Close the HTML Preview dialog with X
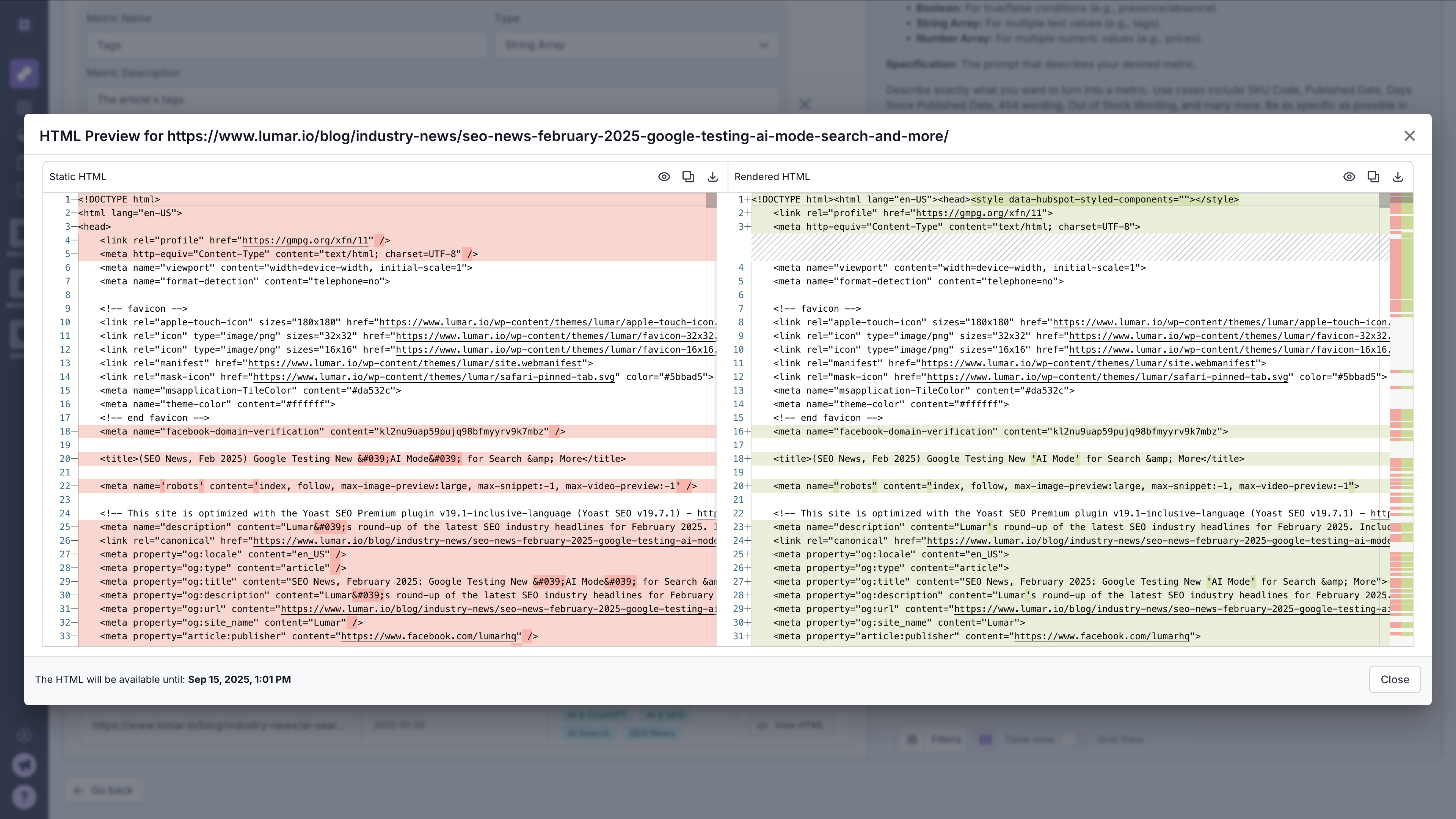 1410,136
